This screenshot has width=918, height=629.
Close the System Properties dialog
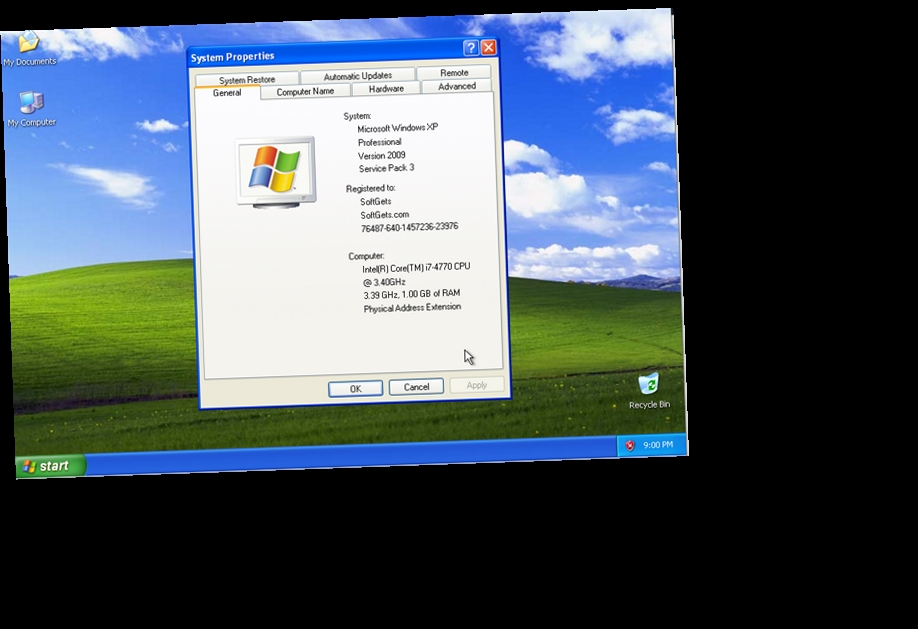coord(488,47)
